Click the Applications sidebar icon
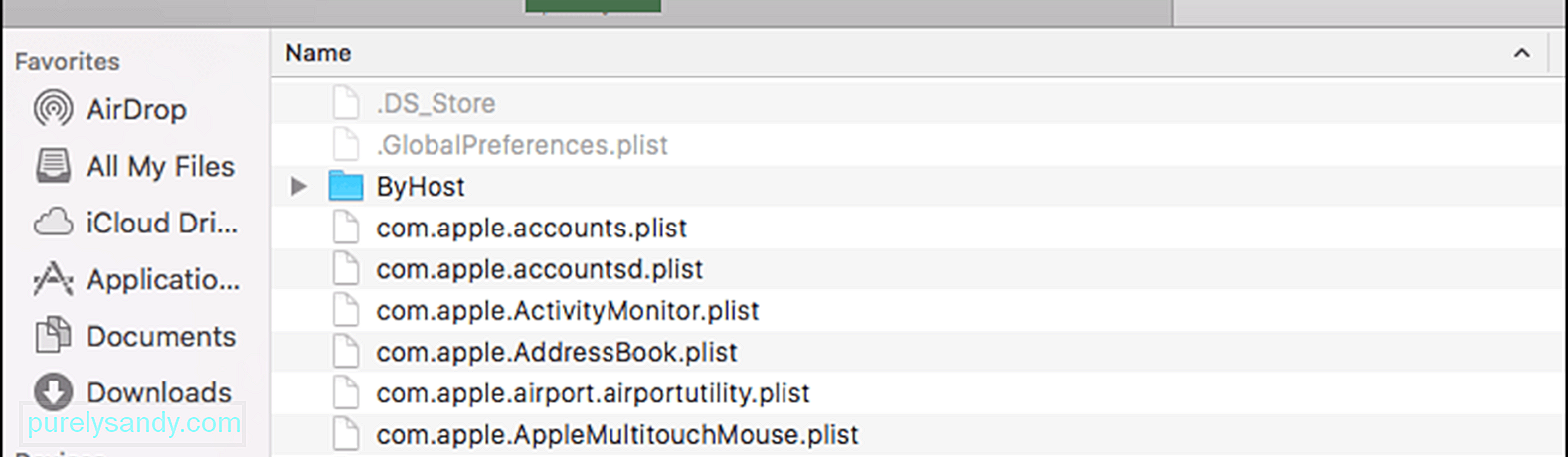This screenshot has height=457, width=1568. click(x=53, y=279)
